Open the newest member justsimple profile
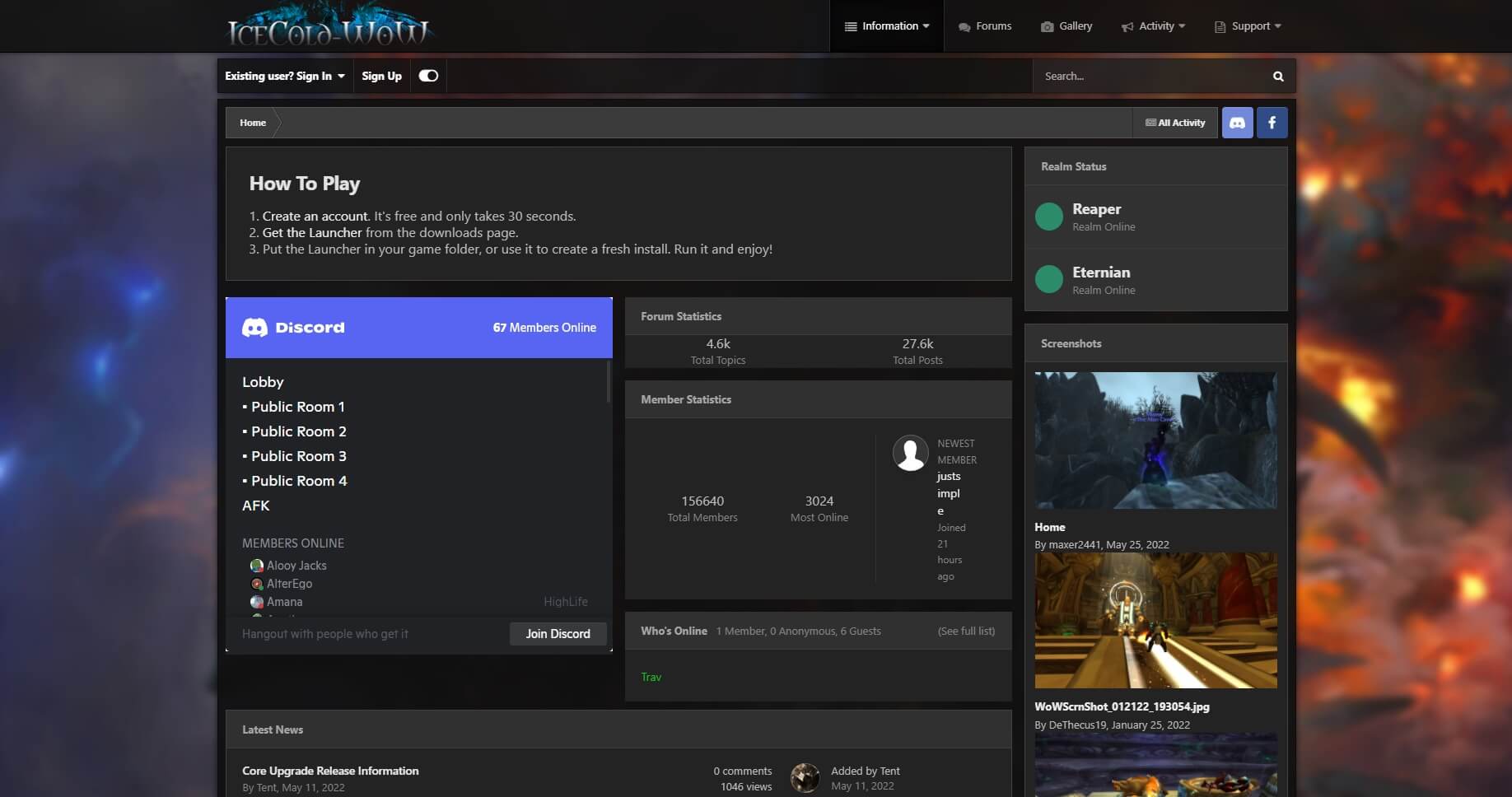This screenshot has height=797, width=1512. pos(949,493)
